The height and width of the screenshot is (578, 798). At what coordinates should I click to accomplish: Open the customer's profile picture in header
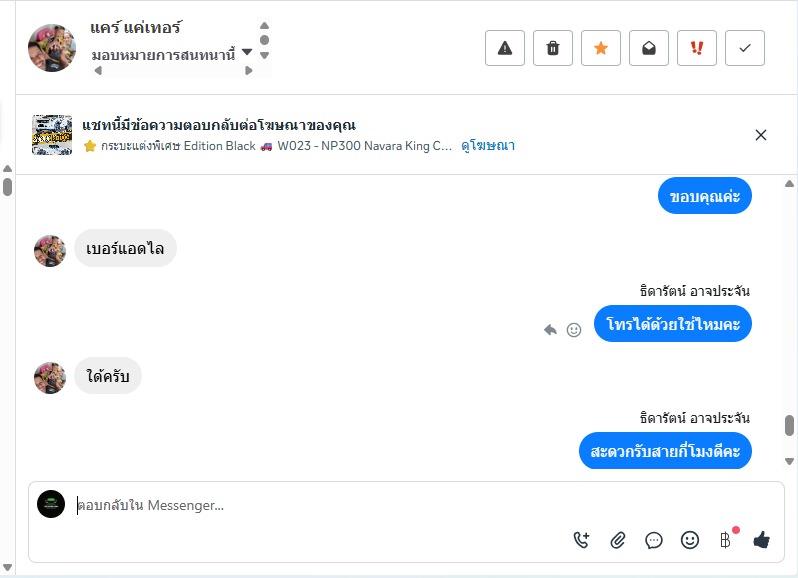click(x=52, y=48)
